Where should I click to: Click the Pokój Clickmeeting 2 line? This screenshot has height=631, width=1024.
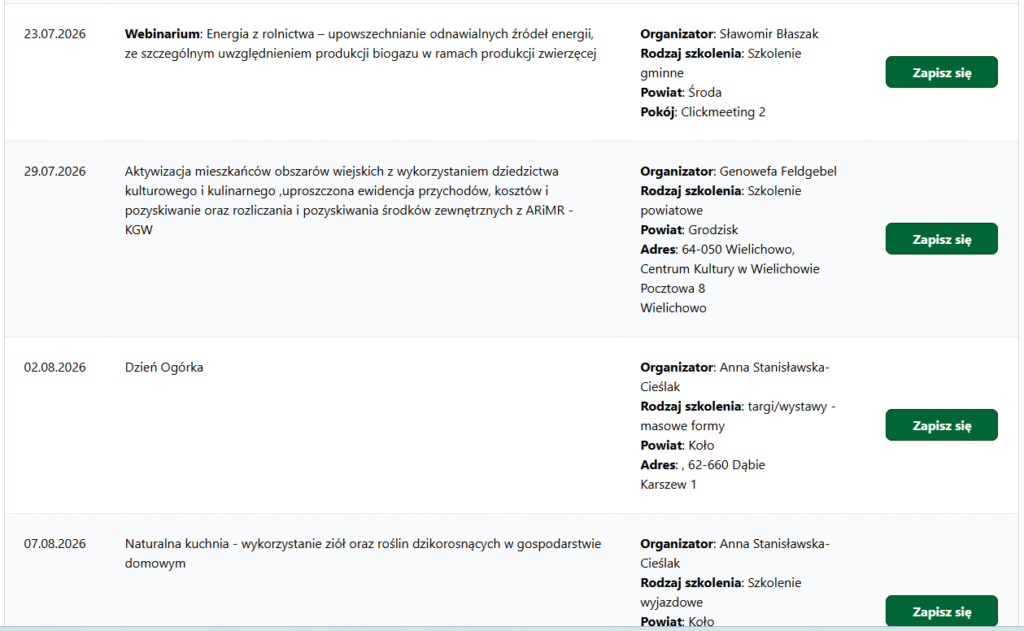click(703, 112)
